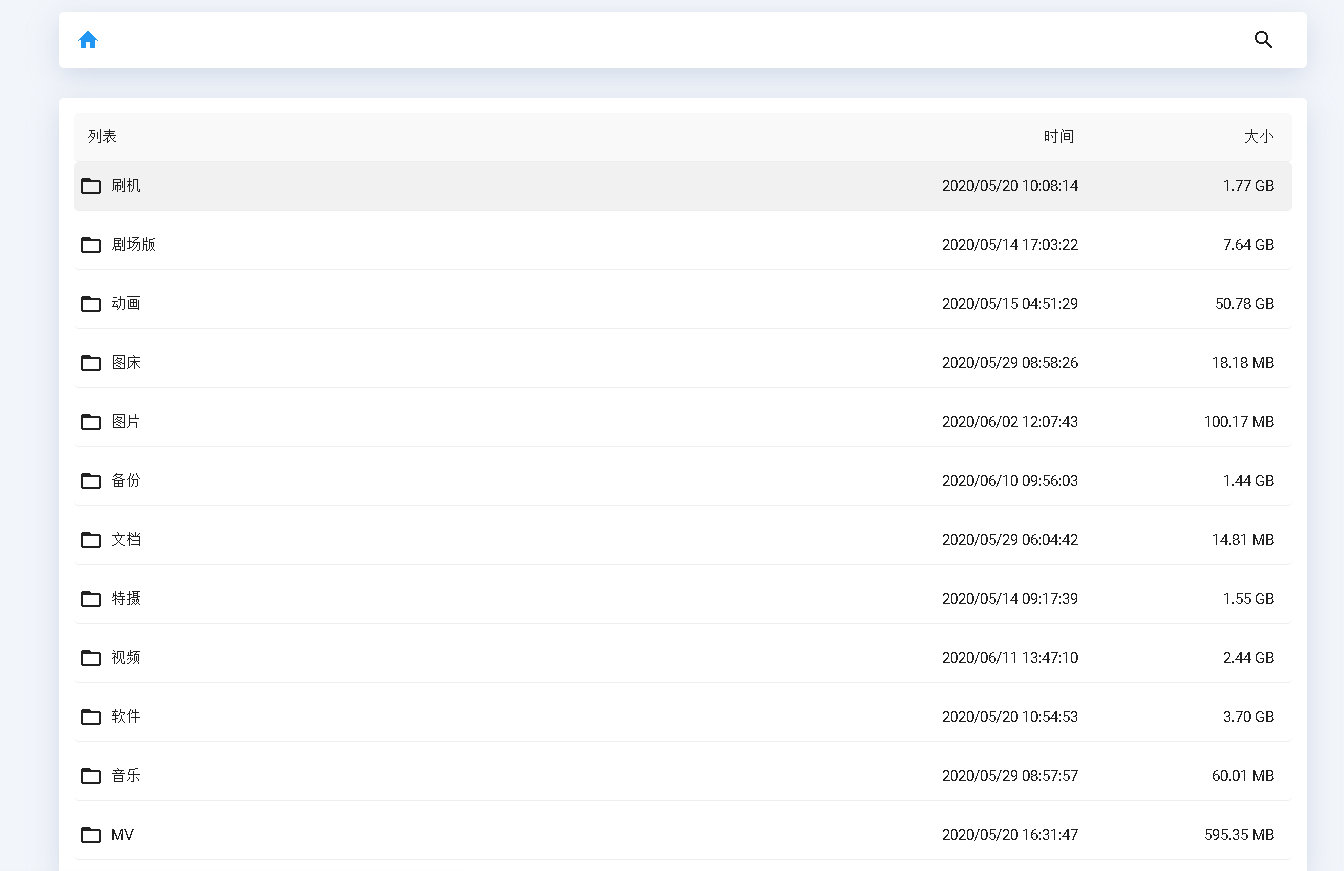This screenshot has height=871, width=1344.
Task: Click the 18.18 MB size value
Action: pyautogui.click(x=1243, y=363)
